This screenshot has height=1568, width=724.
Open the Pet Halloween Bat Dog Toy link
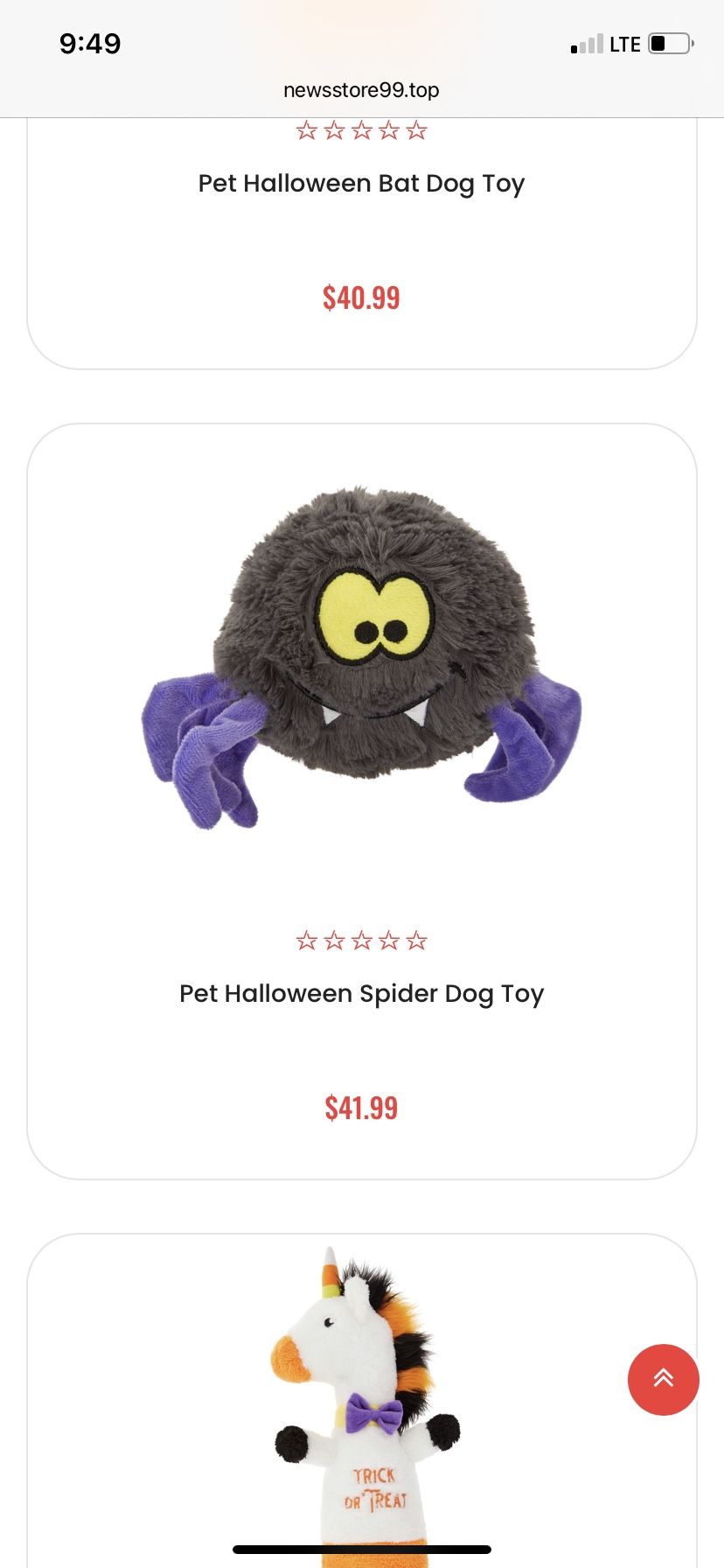[x=361, y=184]
